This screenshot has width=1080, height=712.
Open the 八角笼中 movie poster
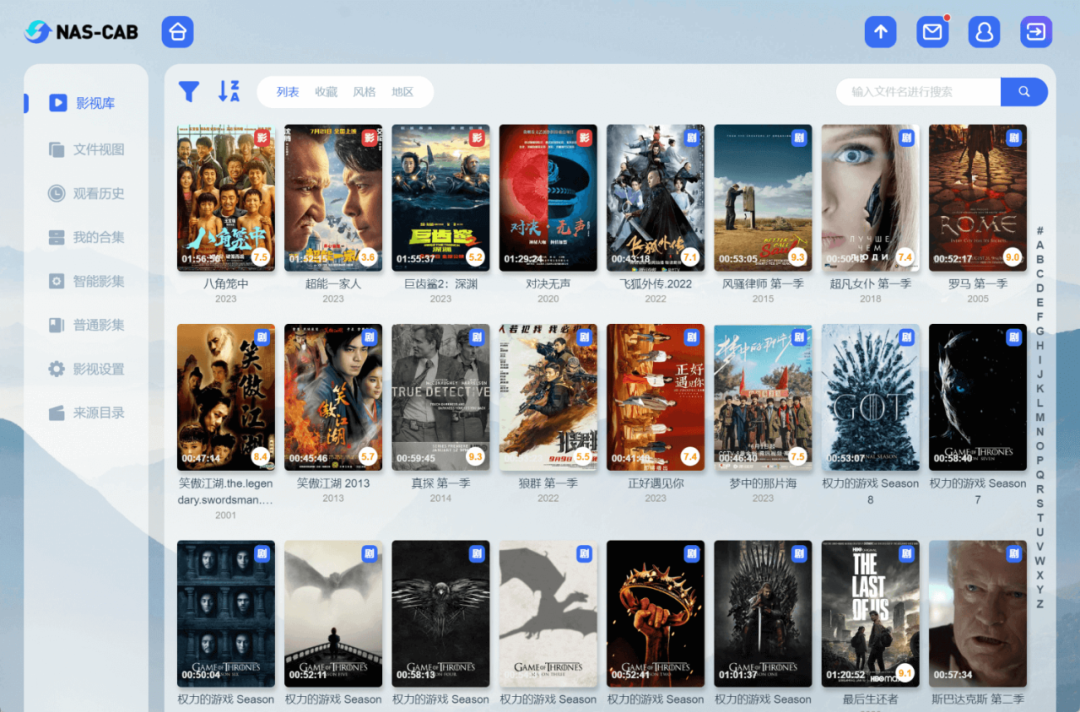tap(226, 197)
